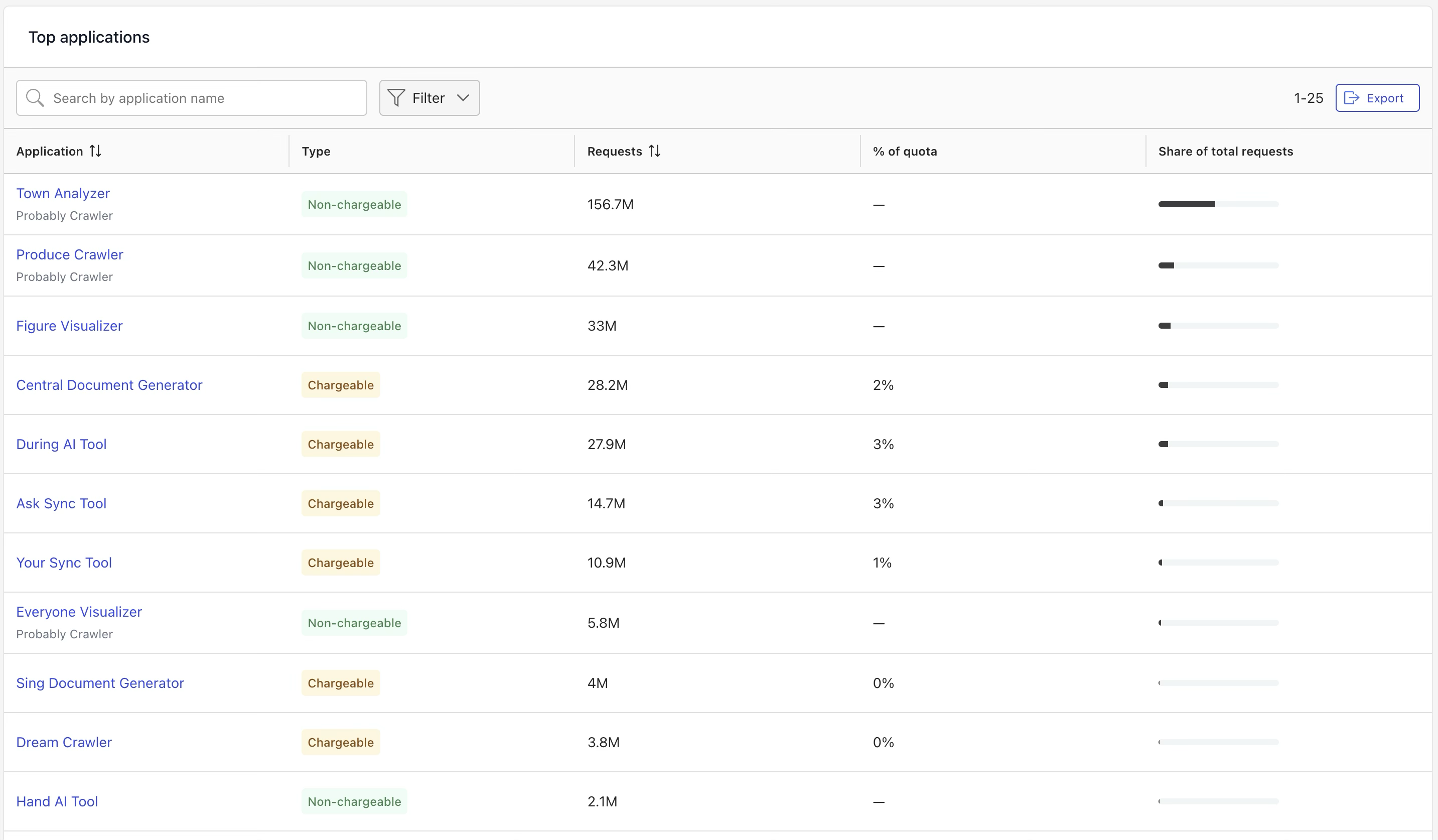Image resolution: width=1438 pixels, height=840 pixels.
Task: Click the 28.2M requests value
Action: (608, 385)
